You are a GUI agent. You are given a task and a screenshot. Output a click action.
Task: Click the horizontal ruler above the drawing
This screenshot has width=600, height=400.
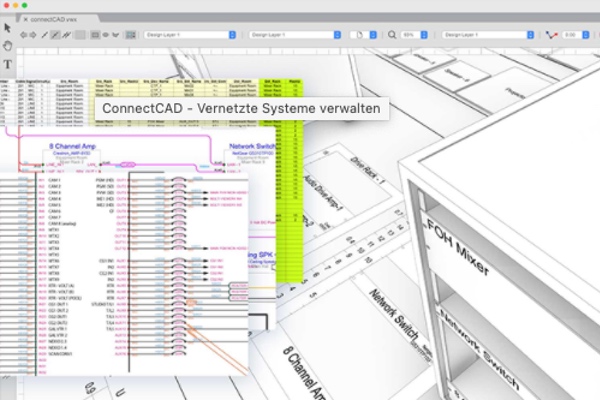tap(306, 51)
